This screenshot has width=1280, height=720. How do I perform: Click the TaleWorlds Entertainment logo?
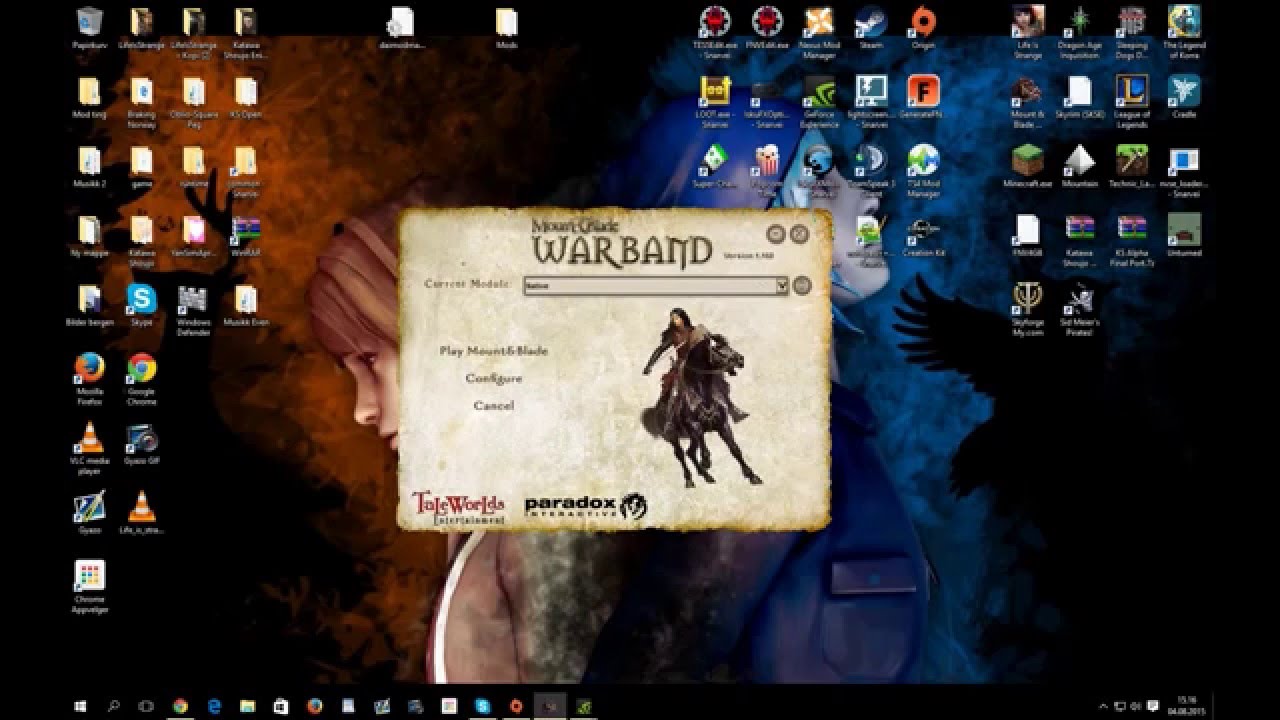point(459,509)
